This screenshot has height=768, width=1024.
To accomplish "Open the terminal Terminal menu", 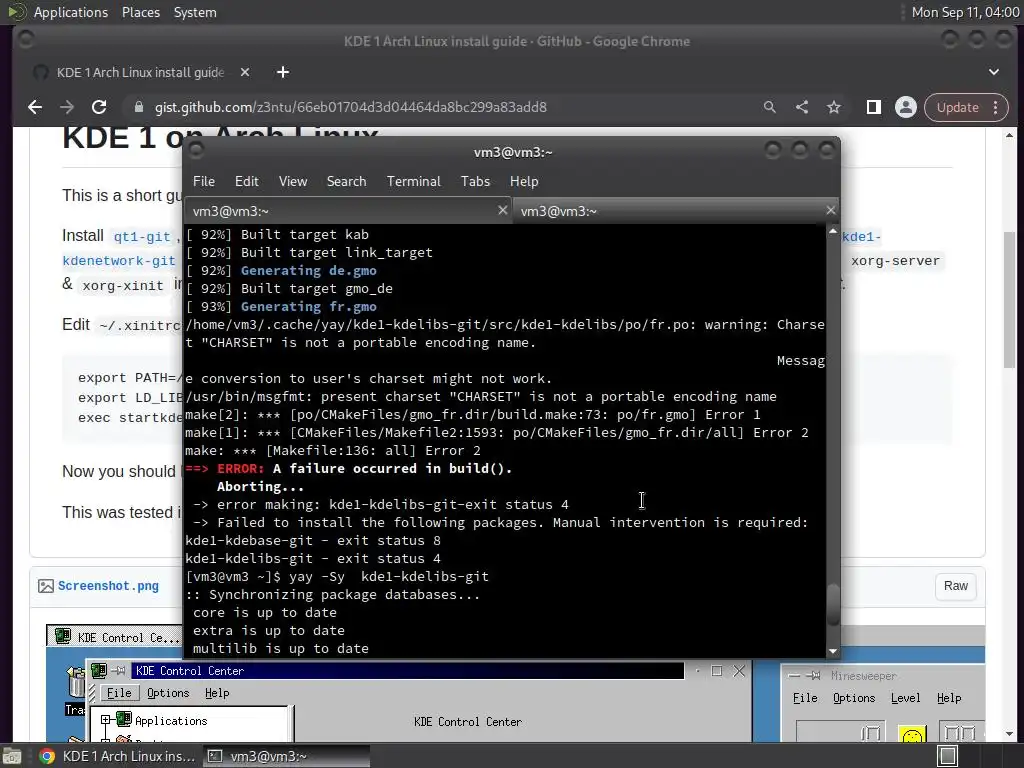I will pos(413,181).
